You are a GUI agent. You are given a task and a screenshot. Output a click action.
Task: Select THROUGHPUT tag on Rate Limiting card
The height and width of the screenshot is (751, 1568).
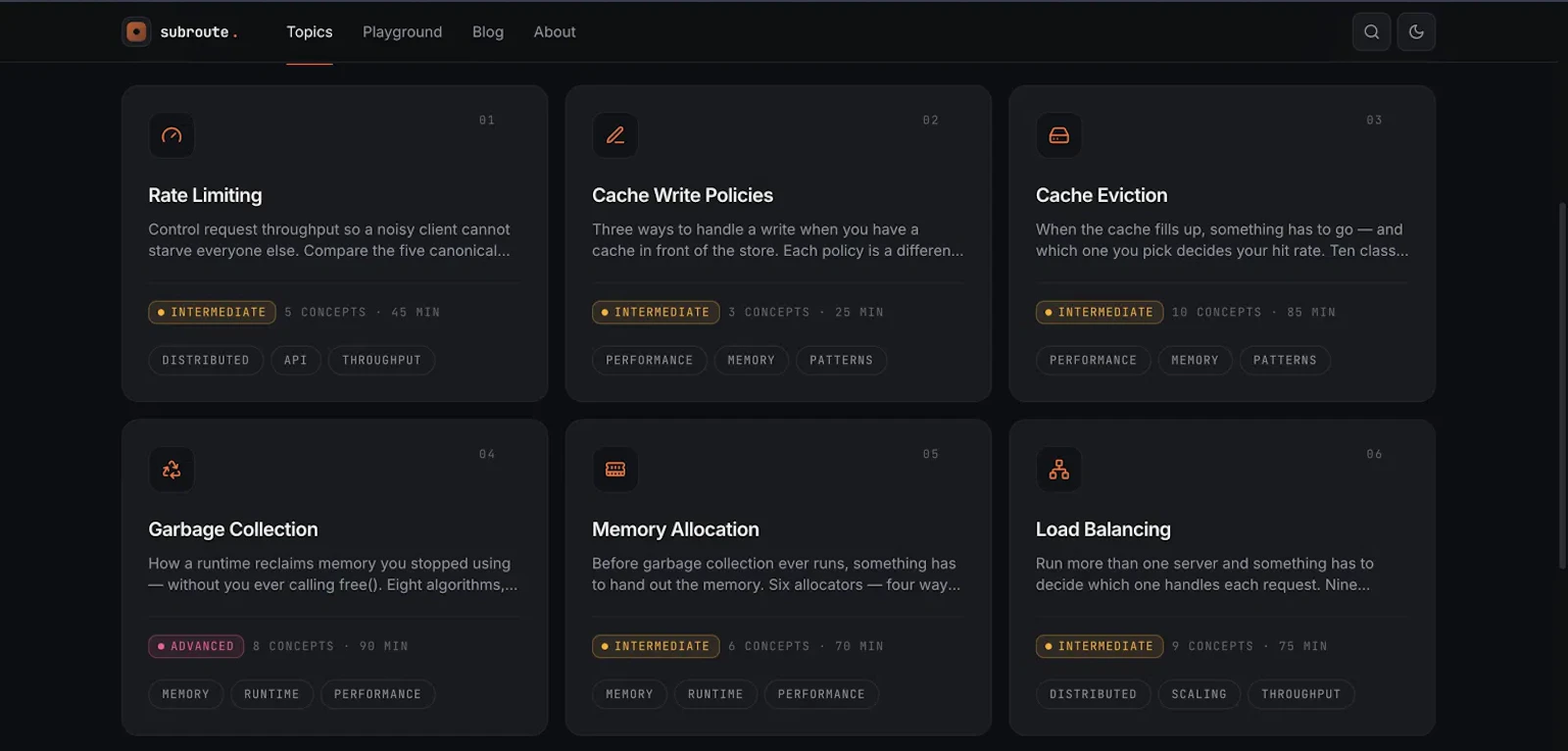tap(381, 360)
